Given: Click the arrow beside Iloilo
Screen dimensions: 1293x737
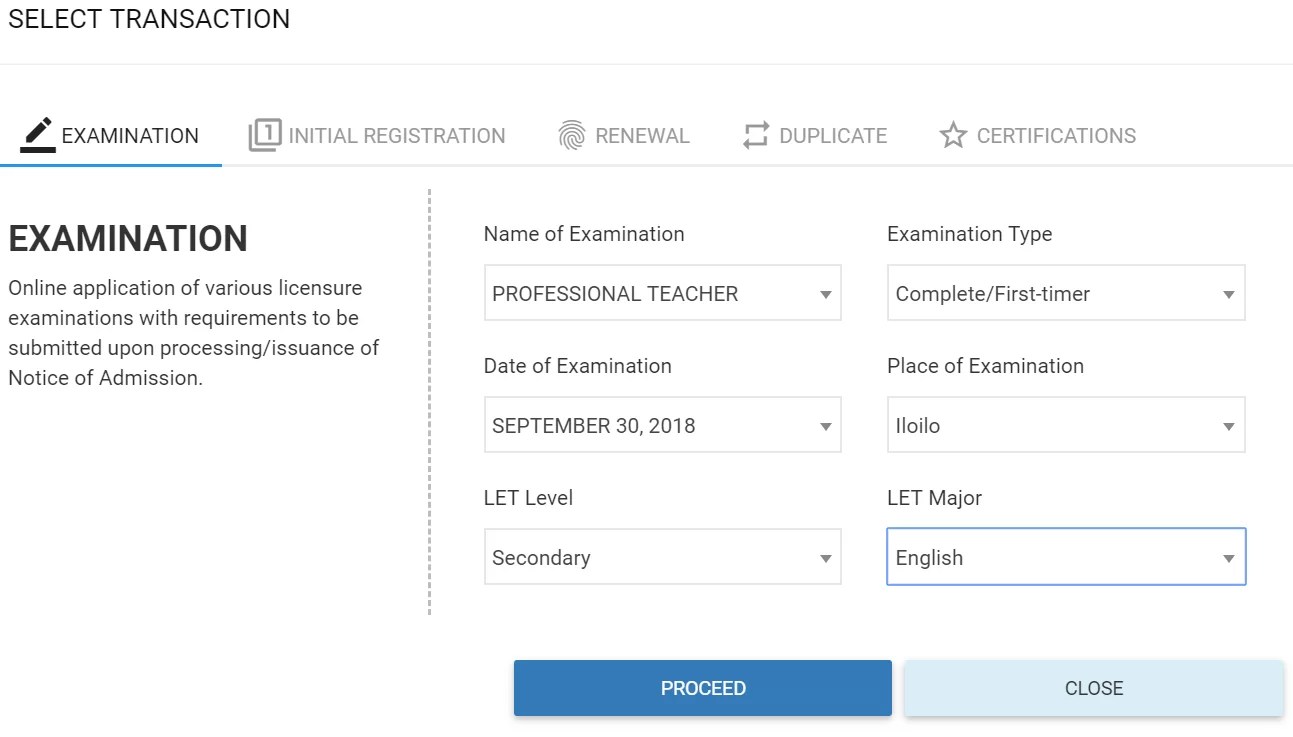Looking at the screenshot, I should 1229,426.
